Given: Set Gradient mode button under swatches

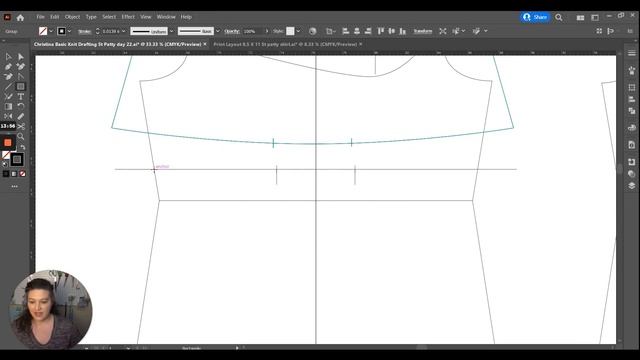Looking at the screenshot, I should (x=14, y=174).
